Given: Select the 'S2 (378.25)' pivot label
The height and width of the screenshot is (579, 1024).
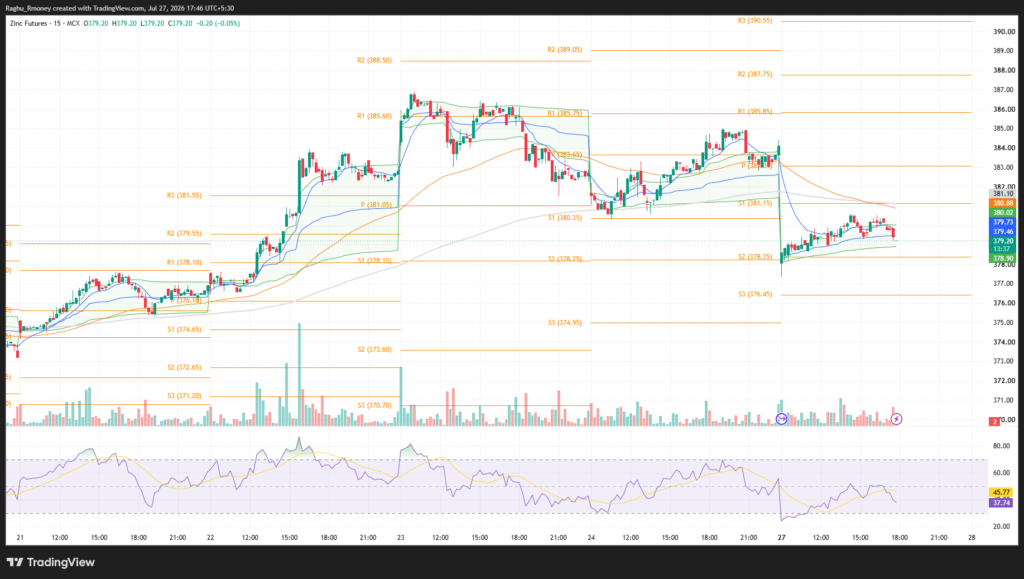Looking at the screenshot, I should tap(564, 259).
